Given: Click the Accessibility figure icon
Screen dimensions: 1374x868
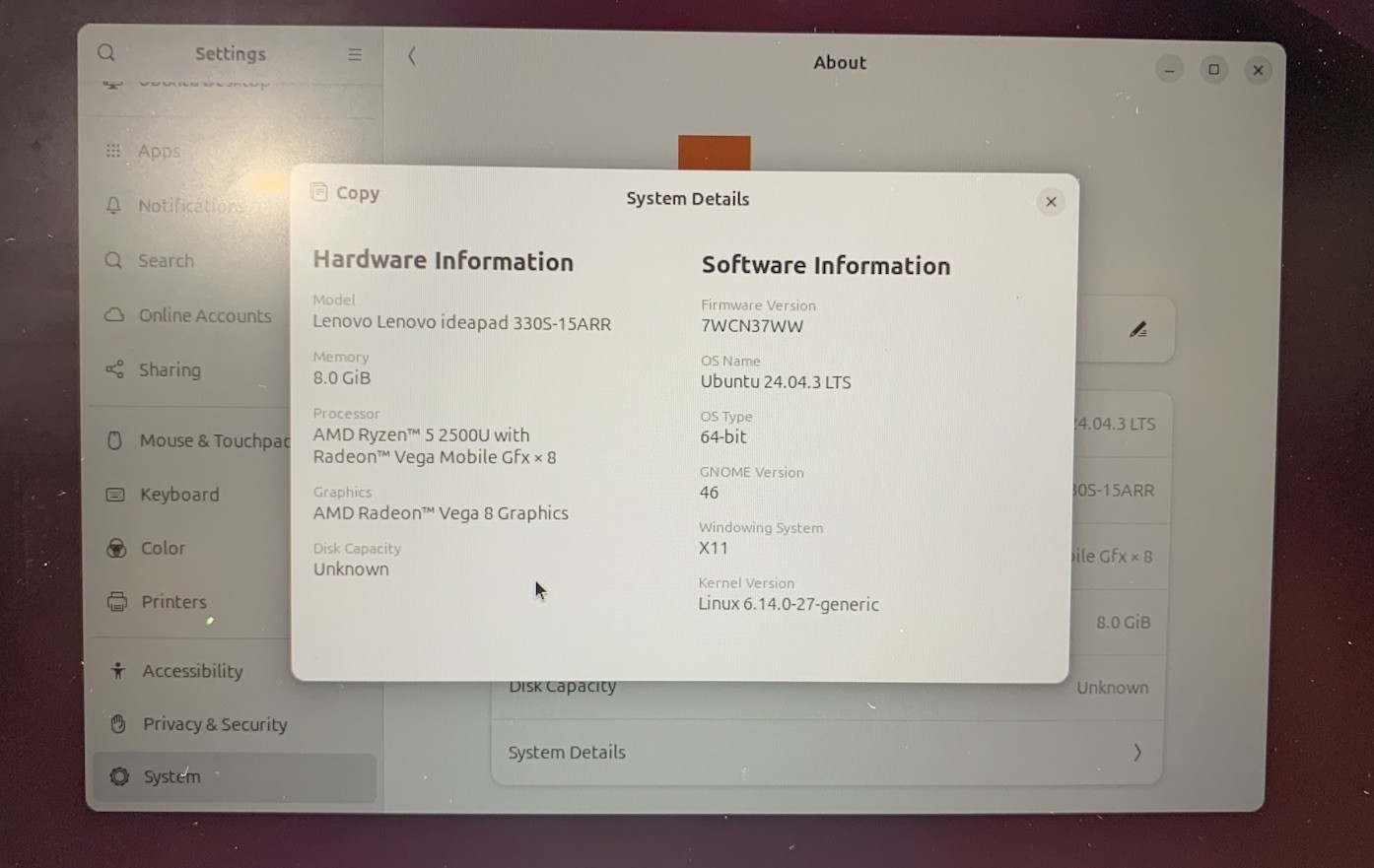Looking at the screenshot, I should coord(117,671).
